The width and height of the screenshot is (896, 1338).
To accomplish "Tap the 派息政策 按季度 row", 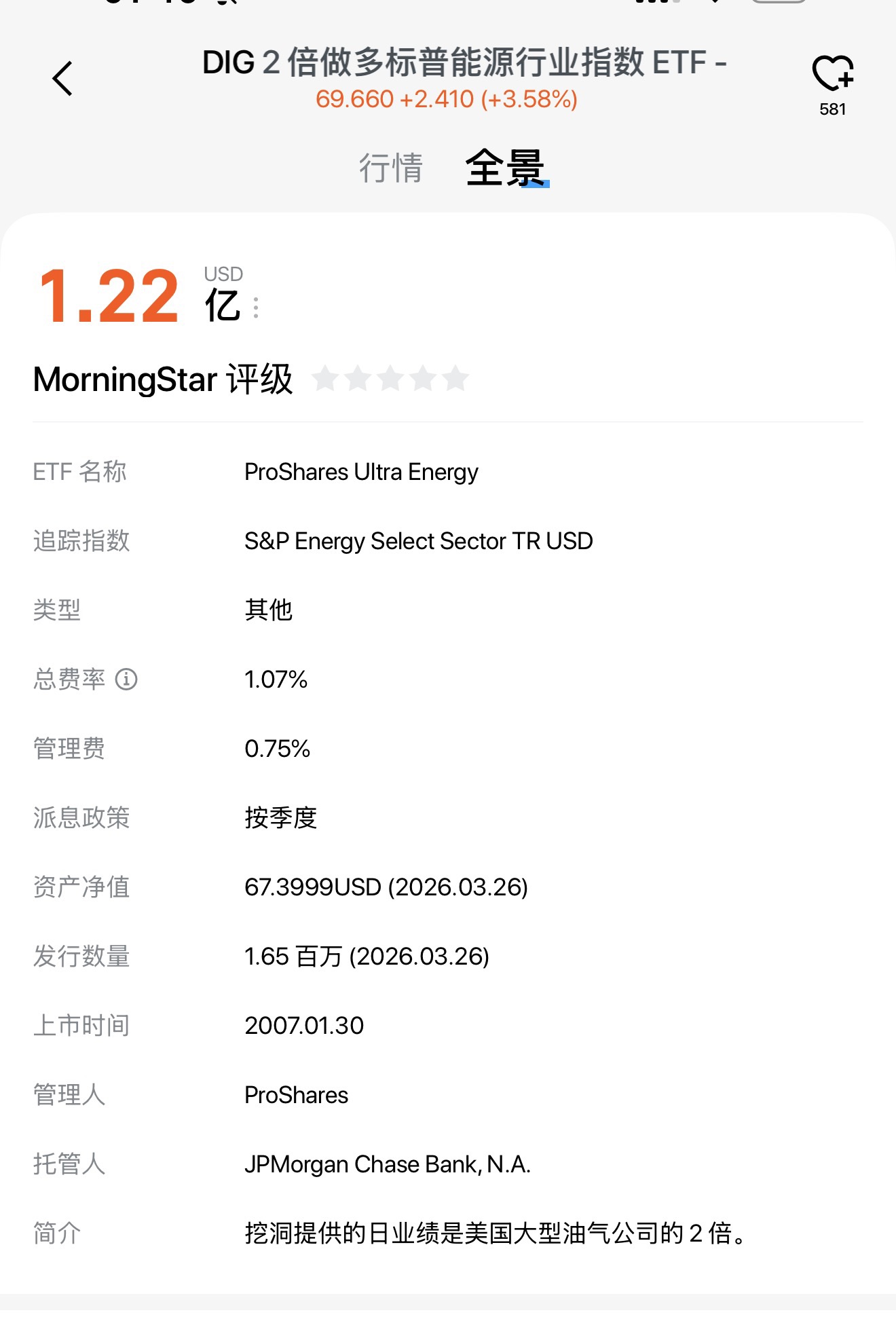I will [x=280, y=818].
